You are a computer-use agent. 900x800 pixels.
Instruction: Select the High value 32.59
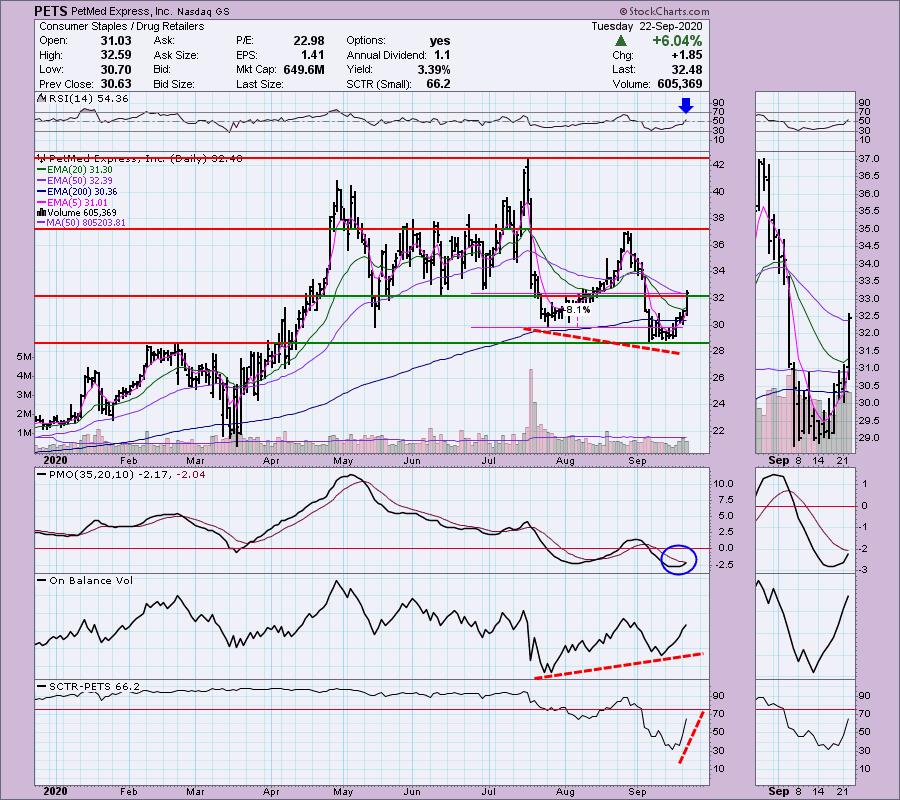click(116, 55)
